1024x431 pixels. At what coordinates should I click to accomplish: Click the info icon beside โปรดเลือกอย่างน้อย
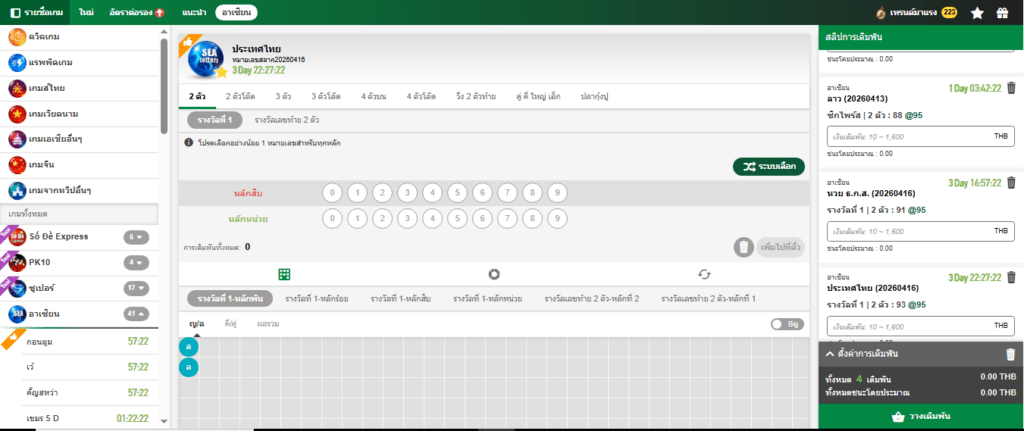point(189,142)
